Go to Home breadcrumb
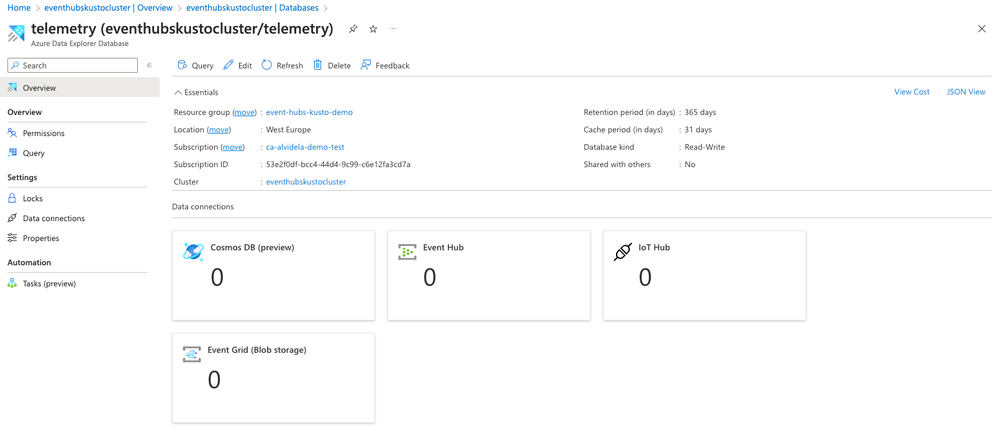The width and height of the screenshot is (998, 433). click(19, 8)
